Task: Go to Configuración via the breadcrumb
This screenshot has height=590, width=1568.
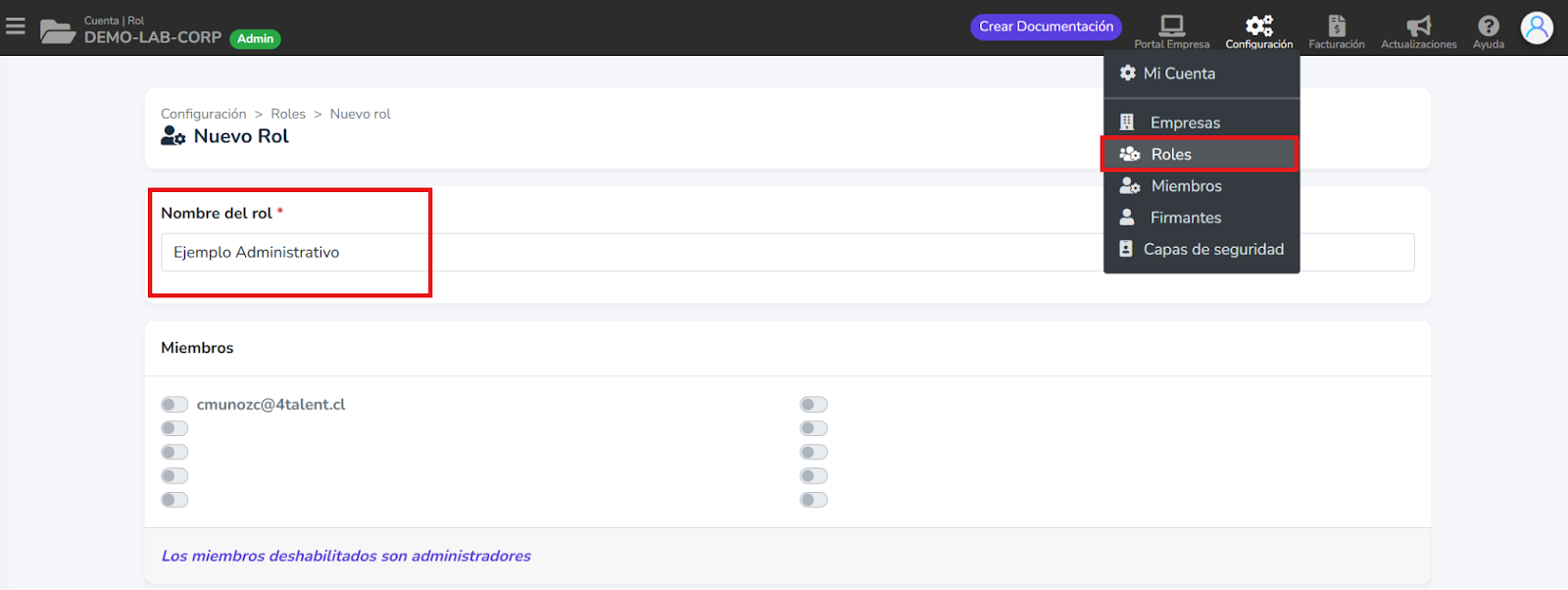Action: click(x=204, y=114)
